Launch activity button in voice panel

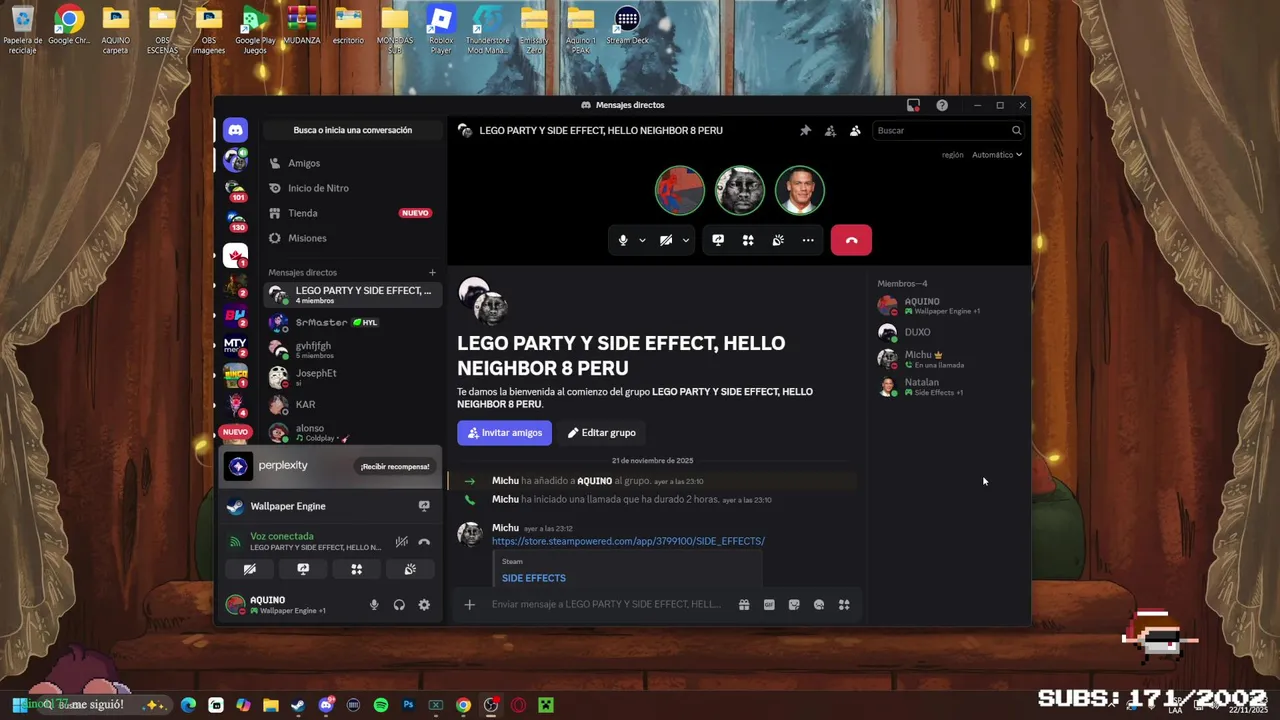pyautogui.click(x=356, y=569)
